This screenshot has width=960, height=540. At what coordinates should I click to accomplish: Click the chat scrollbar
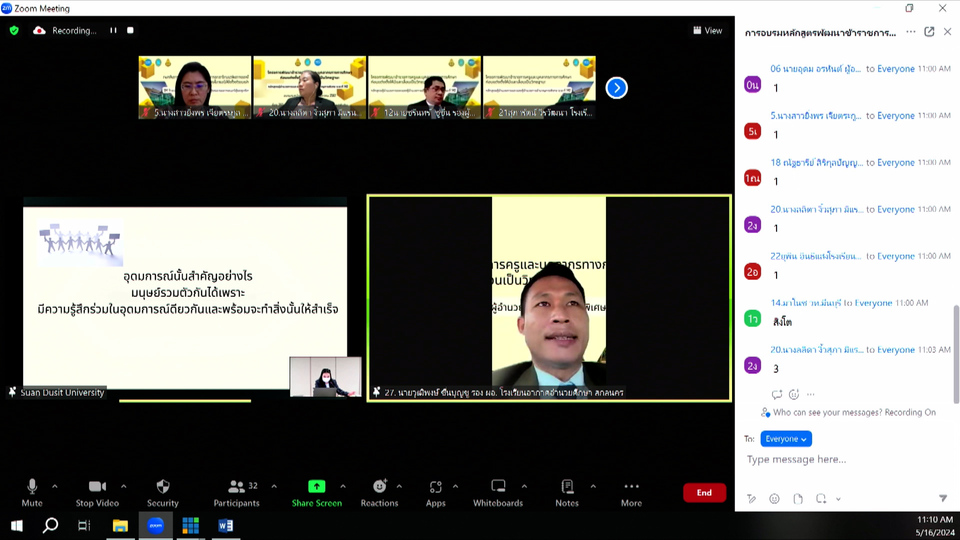(956, 354)
